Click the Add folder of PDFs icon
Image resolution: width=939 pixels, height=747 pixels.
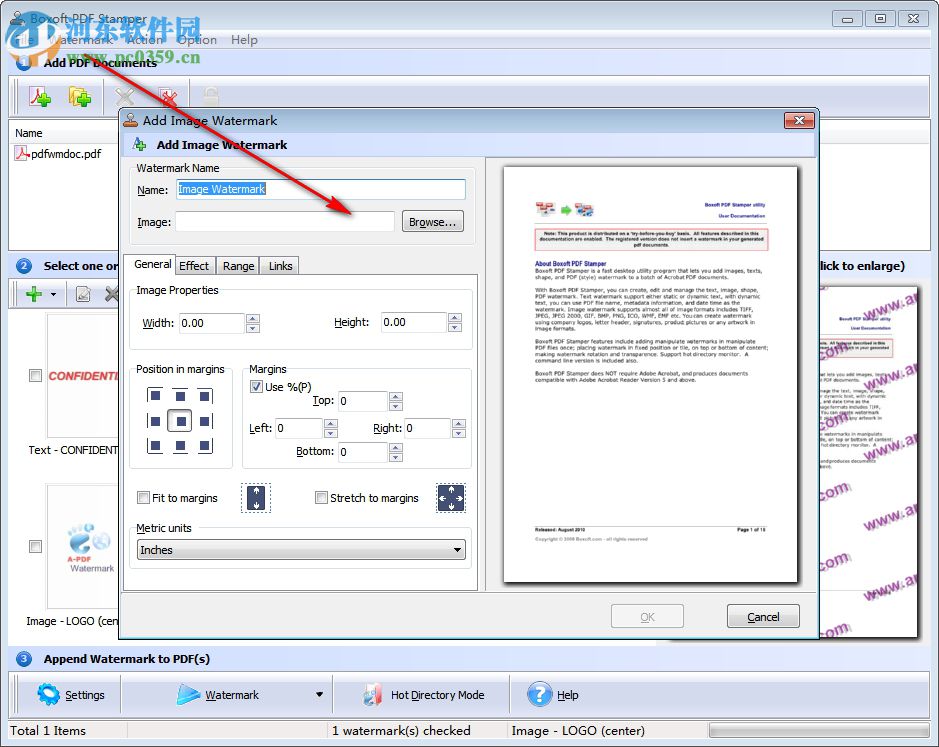[x=79, y=95]
